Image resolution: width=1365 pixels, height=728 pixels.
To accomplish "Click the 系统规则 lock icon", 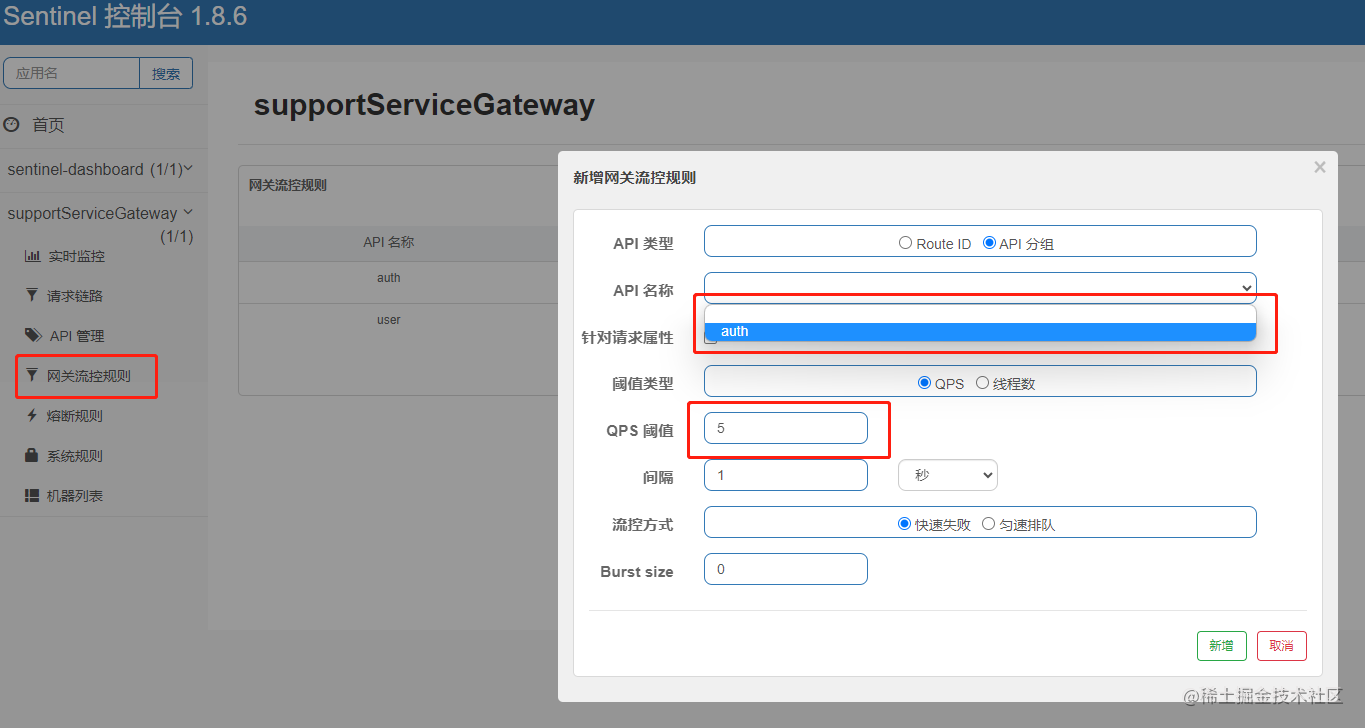I will (32, 456).
